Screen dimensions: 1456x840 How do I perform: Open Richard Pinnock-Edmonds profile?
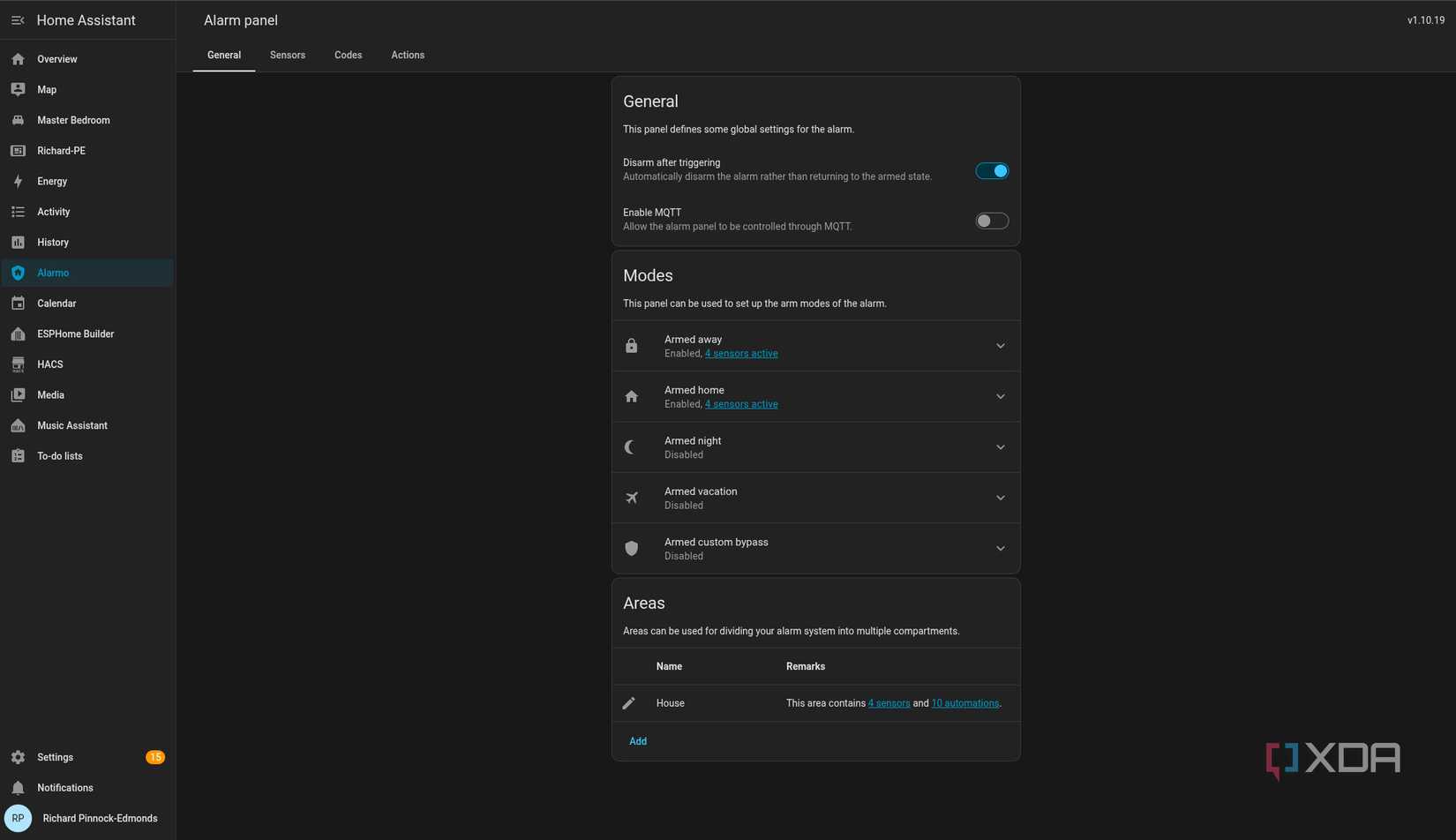tap(87, 819)
